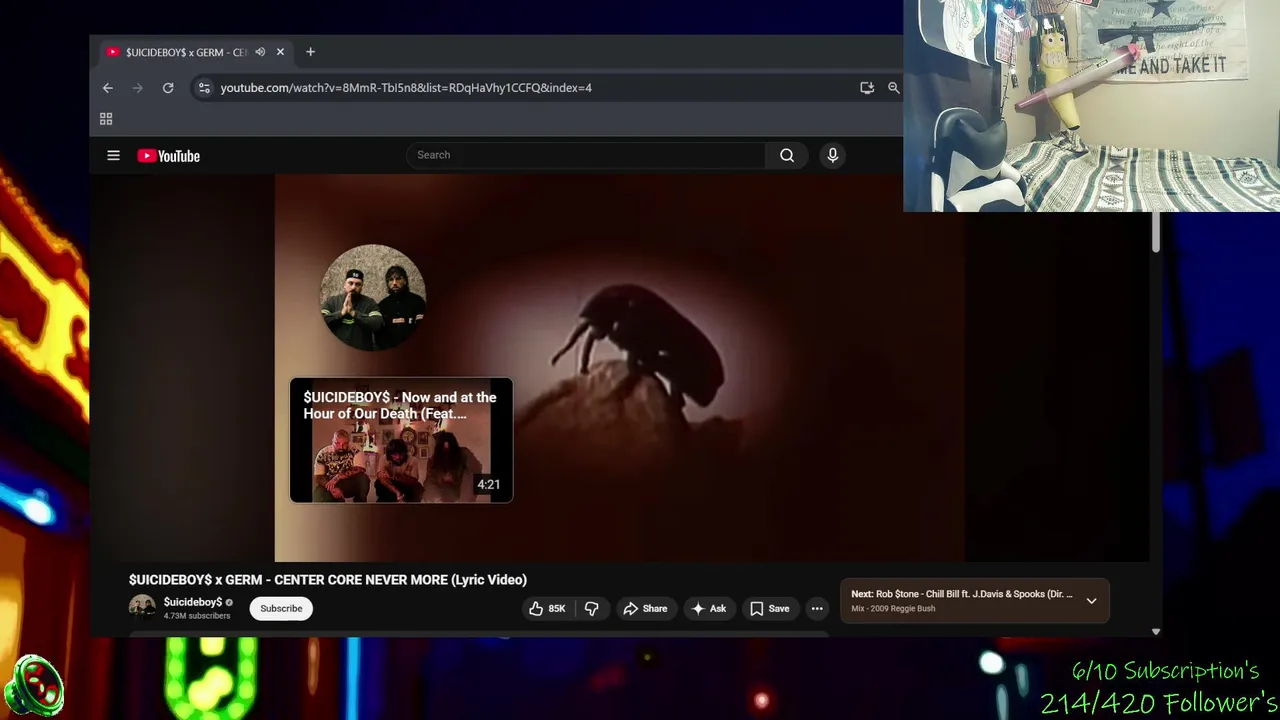Open the YouTube hamburger guide menu
Screen dimensions: 1280x720
click(113, 155)
